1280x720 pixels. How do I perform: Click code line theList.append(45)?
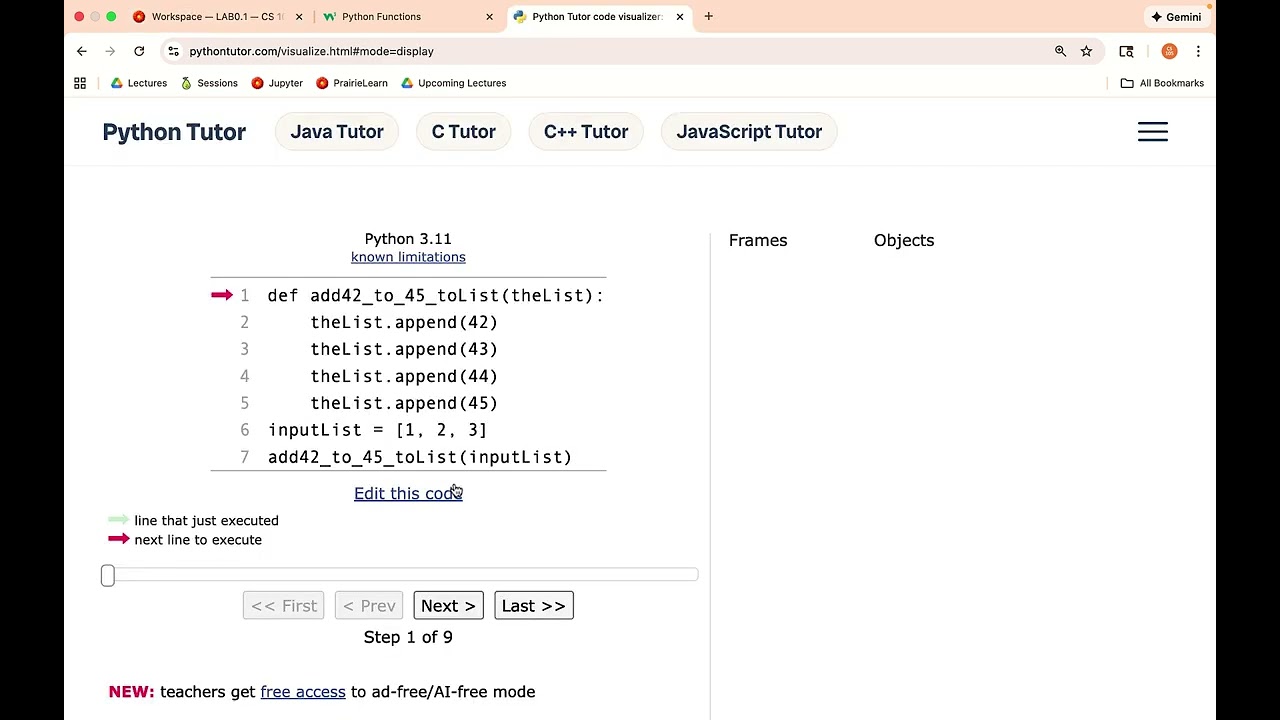point(404,404)
